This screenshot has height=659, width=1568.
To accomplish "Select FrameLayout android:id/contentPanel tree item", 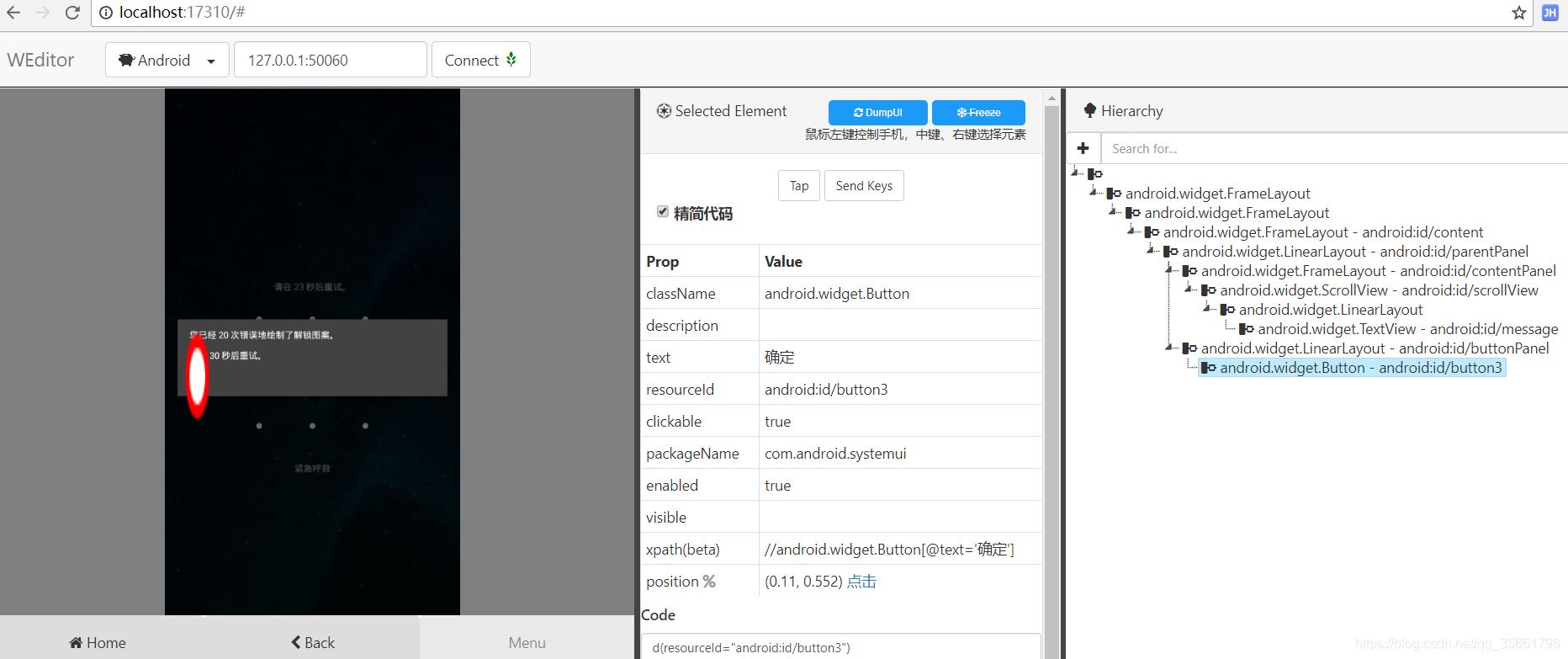I will point(1378,271).
